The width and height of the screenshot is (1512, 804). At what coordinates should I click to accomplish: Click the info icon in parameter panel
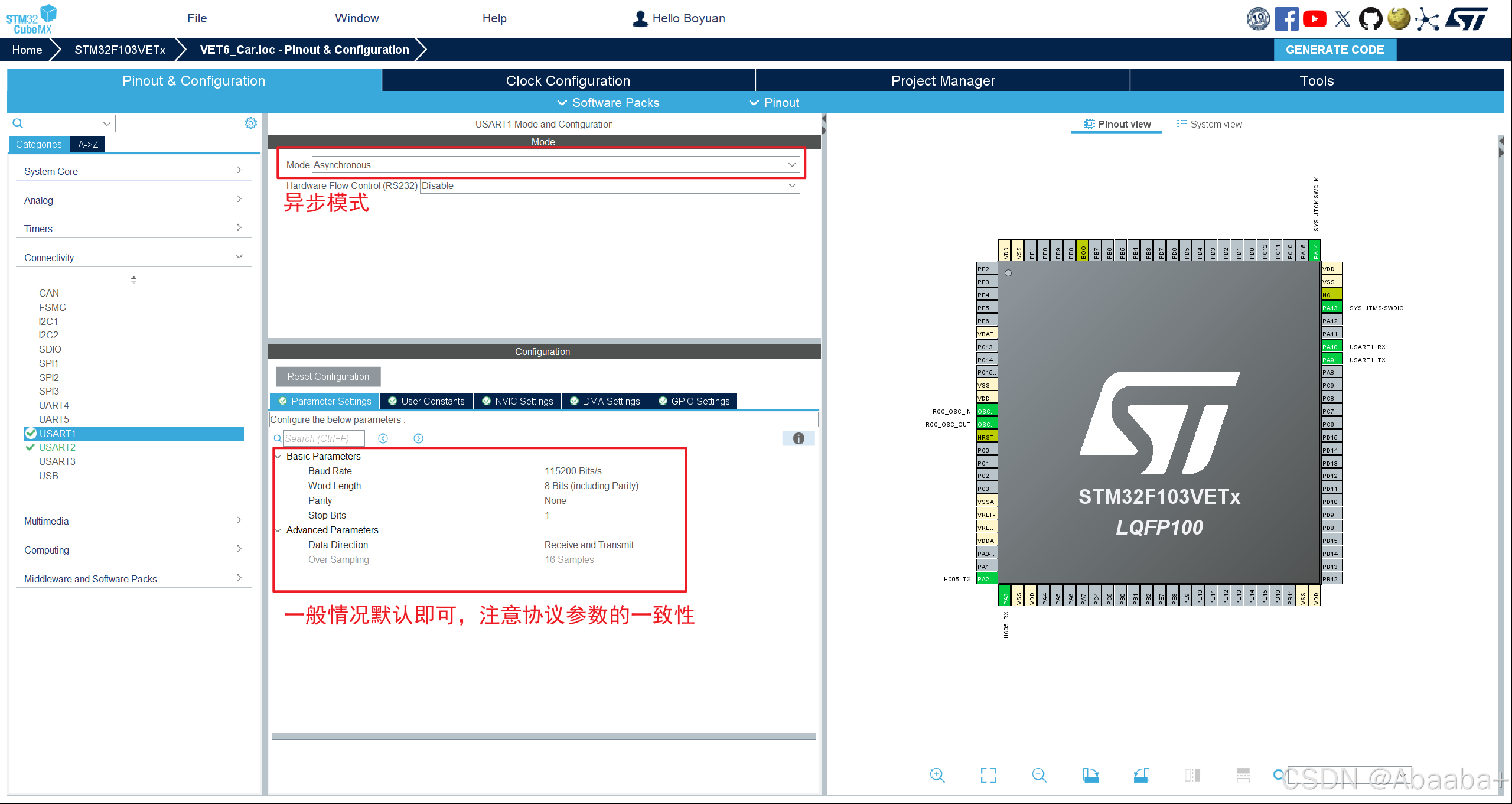(799, 438)
